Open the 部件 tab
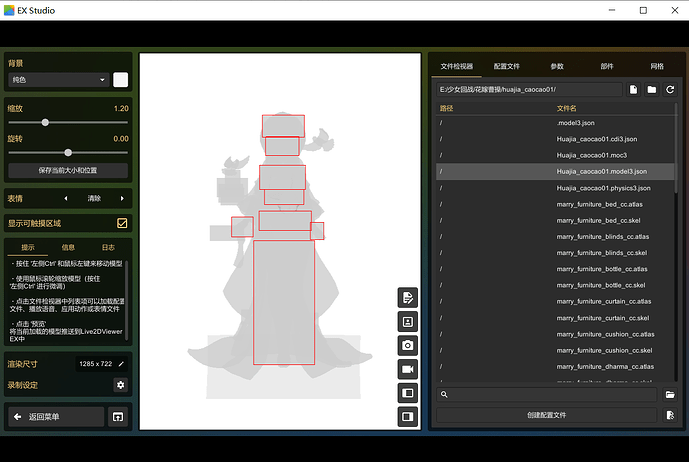 pyautogui.click(x=607, y=66)
